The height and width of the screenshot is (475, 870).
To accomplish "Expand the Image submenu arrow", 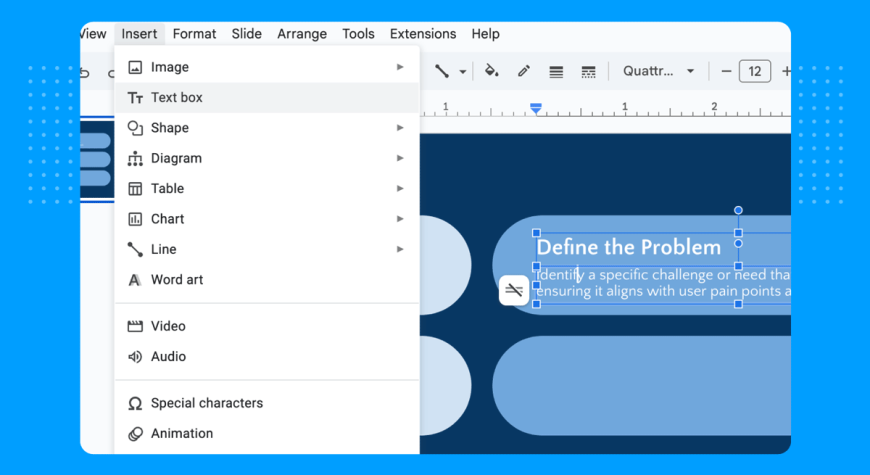I will coord(400,67).
